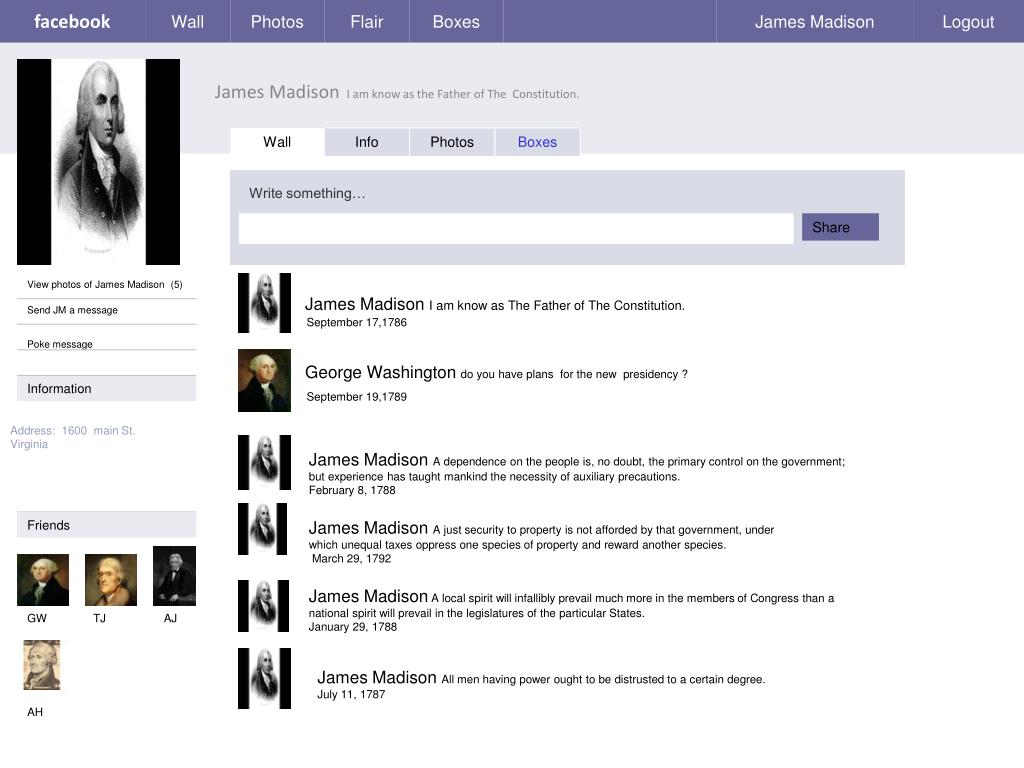1024x768 pixels.
Task: Click James Madison name in top bar
Action: tap(814, 22)
